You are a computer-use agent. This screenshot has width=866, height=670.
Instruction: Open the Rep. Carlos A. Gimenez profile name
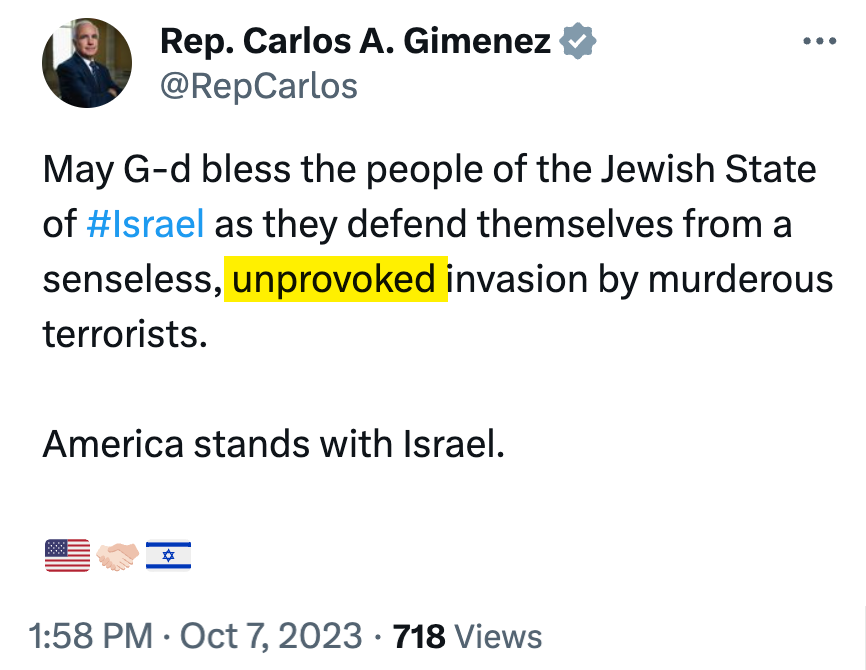(356, 42)
